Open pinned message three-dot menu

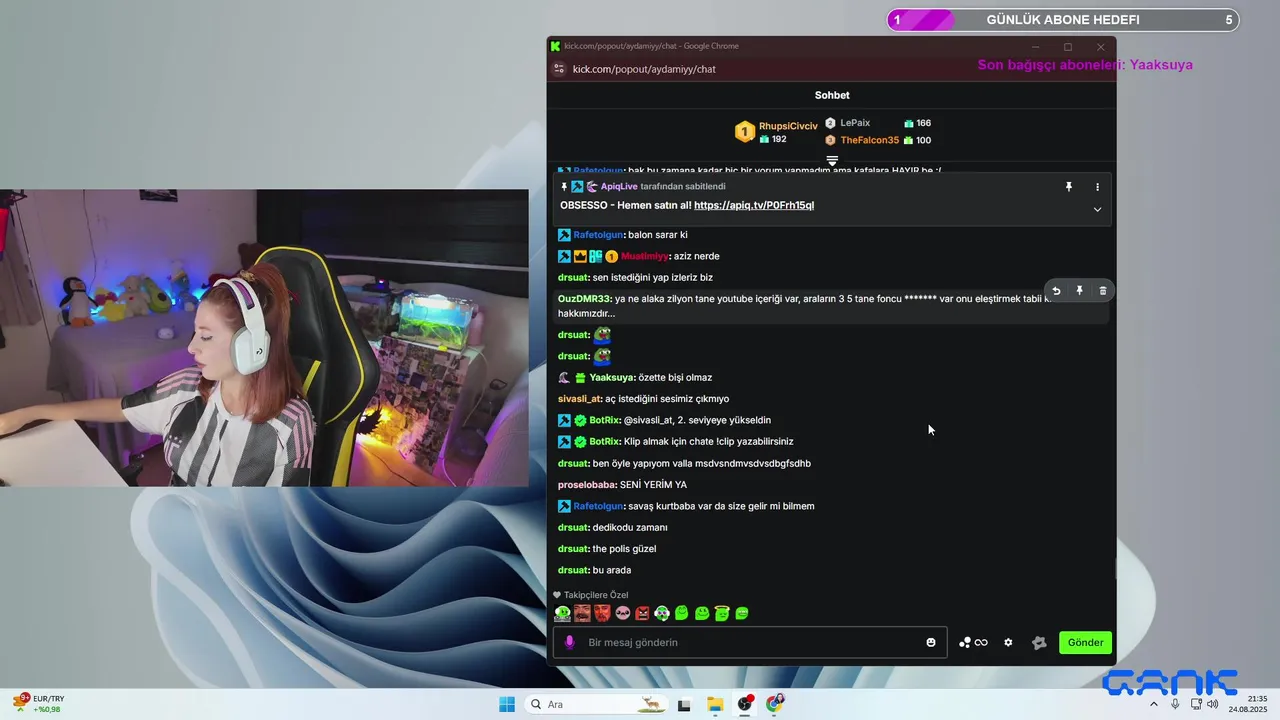point(1097,187)
